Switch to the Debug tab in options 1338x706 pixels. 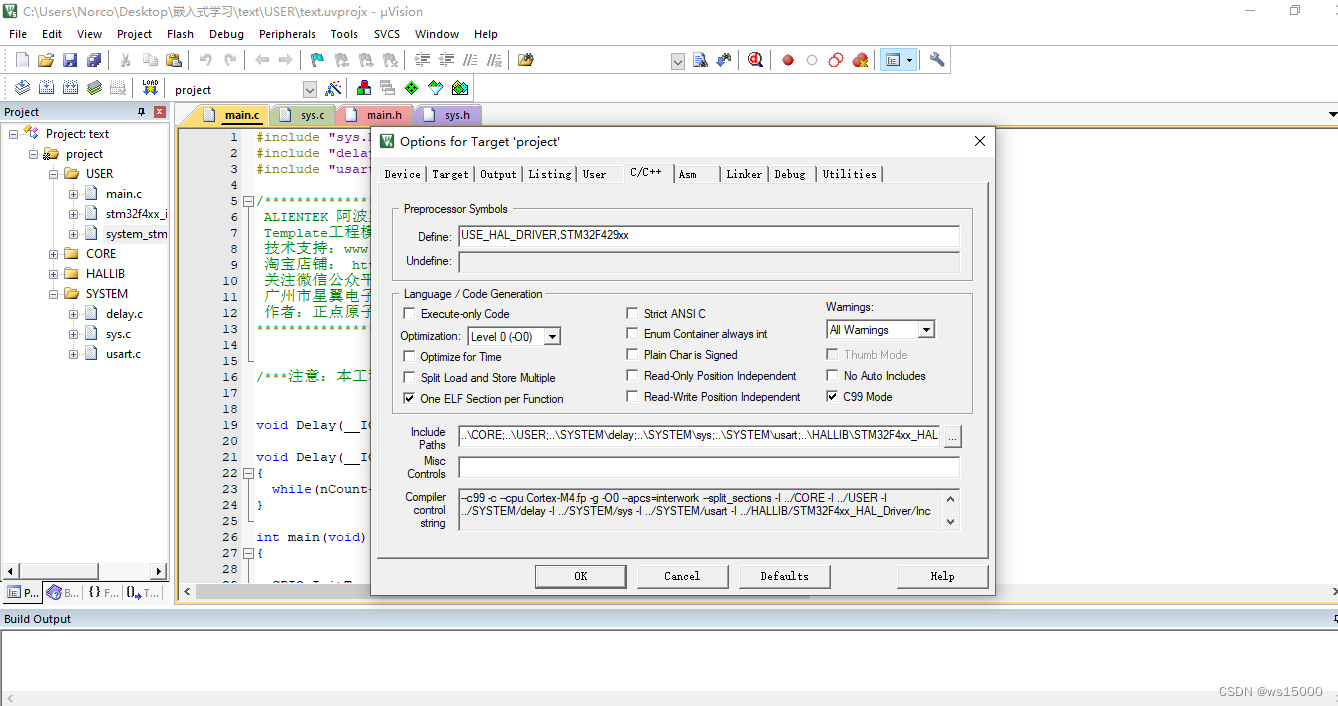click(790, 174)
